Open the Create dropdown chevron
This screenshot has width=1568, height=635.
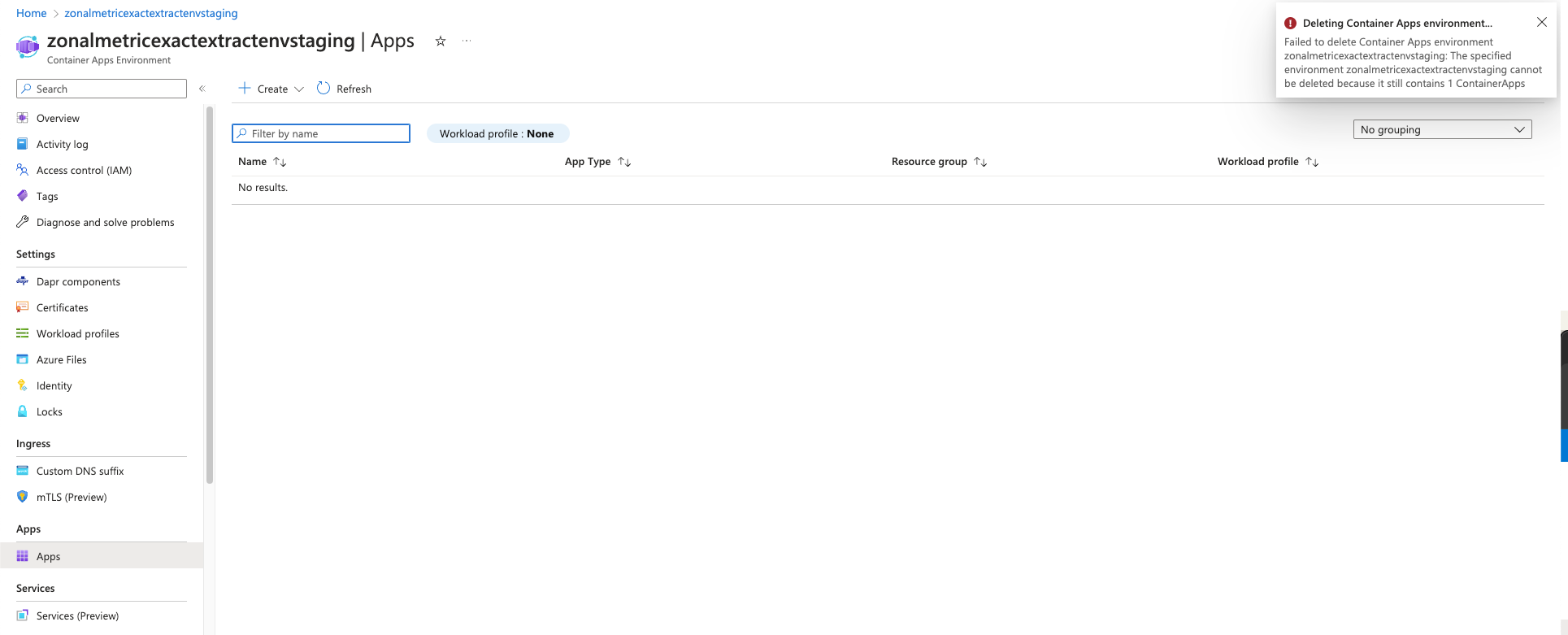(299, 89)
